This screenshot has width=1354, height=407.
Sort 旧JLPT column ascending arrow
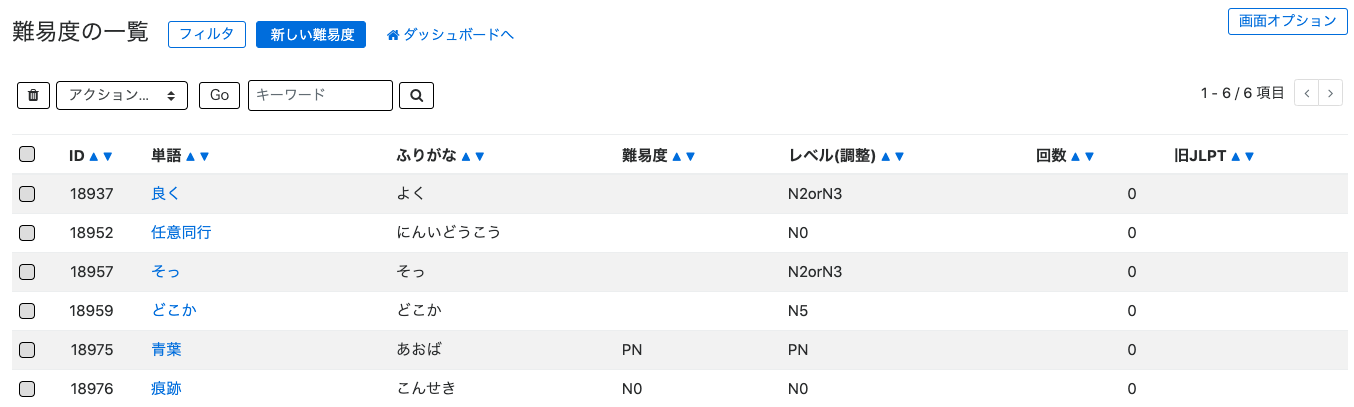[1235, 156]
